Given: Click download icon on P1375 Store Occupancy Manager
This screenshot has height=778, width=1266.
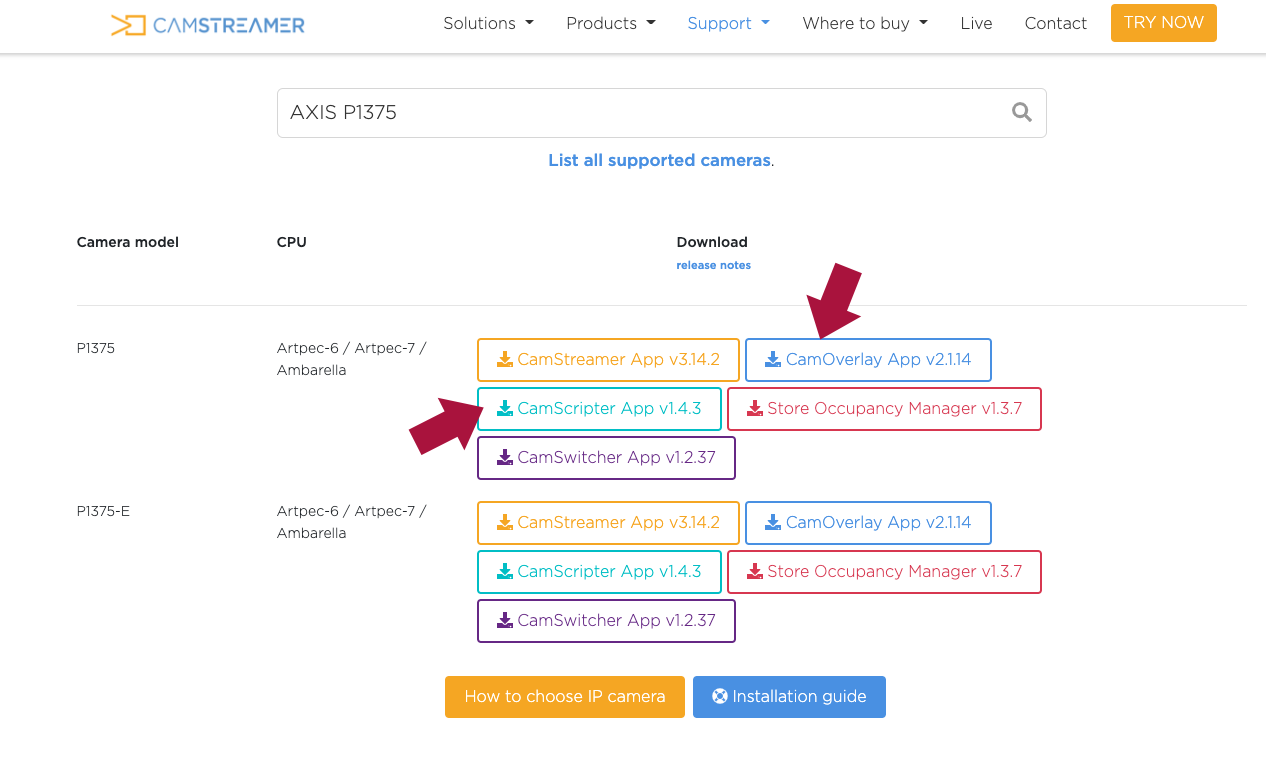Looking at the screenshot, I should (x=755, y=409).
